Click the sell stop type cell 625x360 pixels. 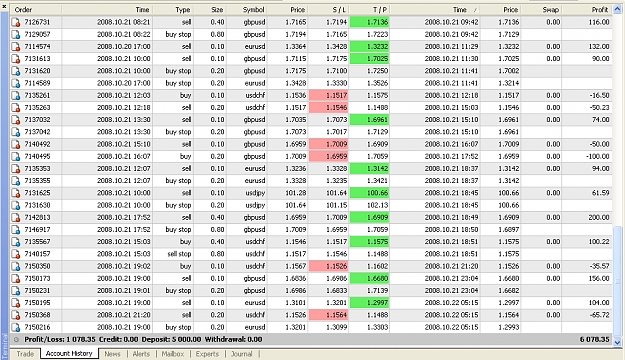179,254
